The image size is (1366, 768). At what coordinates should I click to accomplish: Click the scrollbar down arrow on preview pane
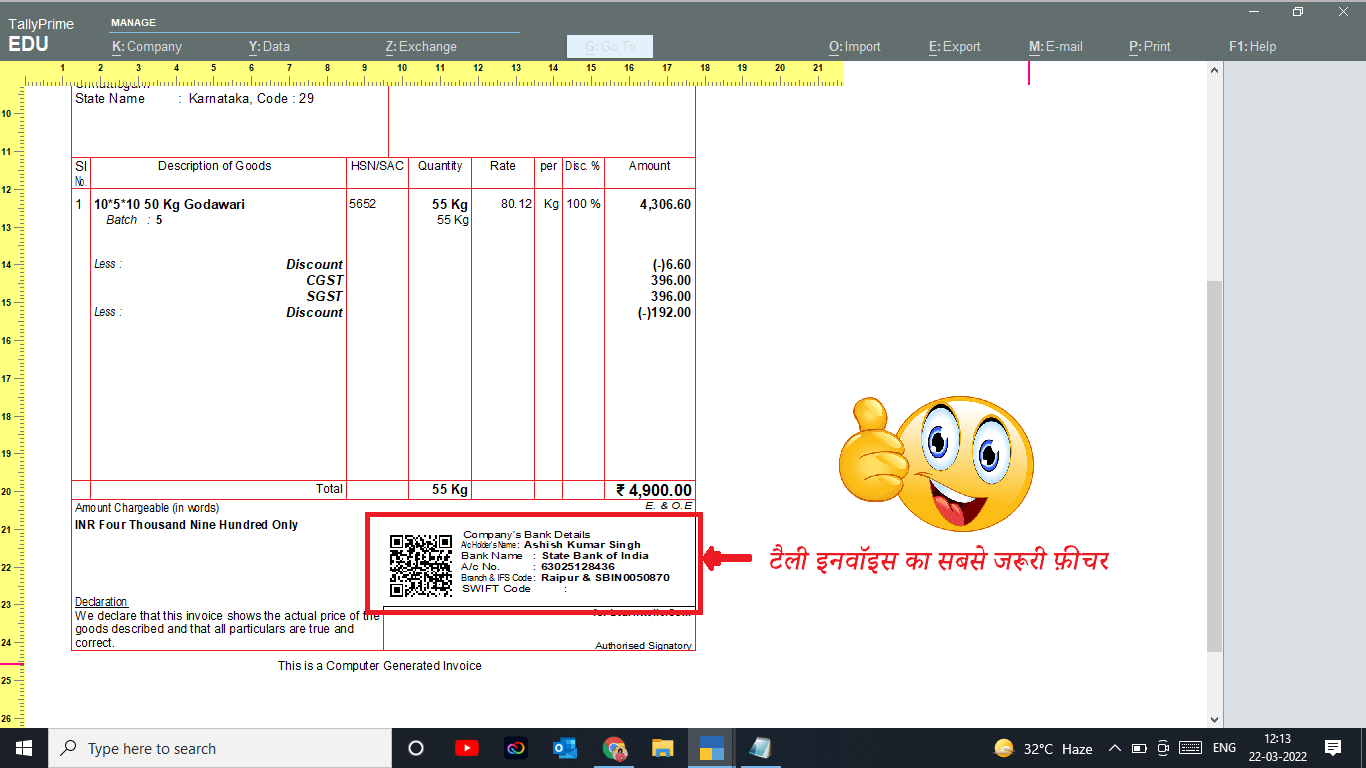point(1213,719)
